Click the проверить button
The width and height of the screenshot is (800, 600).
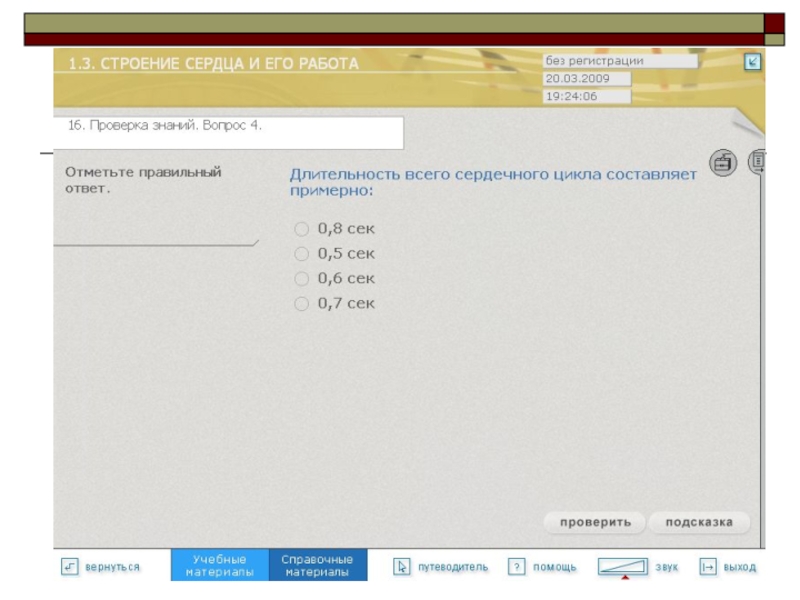[x=595, y=522]
